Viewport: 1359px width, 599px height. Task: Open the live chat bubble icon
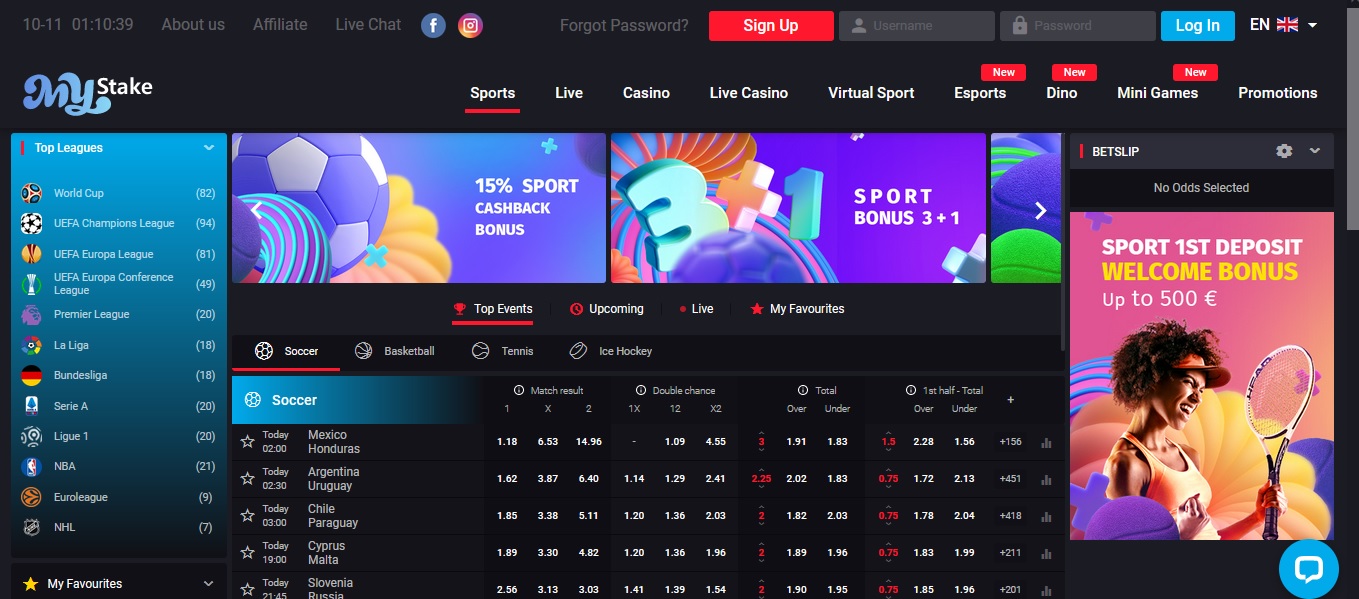pyautogui.click(x=1308, y=569)
